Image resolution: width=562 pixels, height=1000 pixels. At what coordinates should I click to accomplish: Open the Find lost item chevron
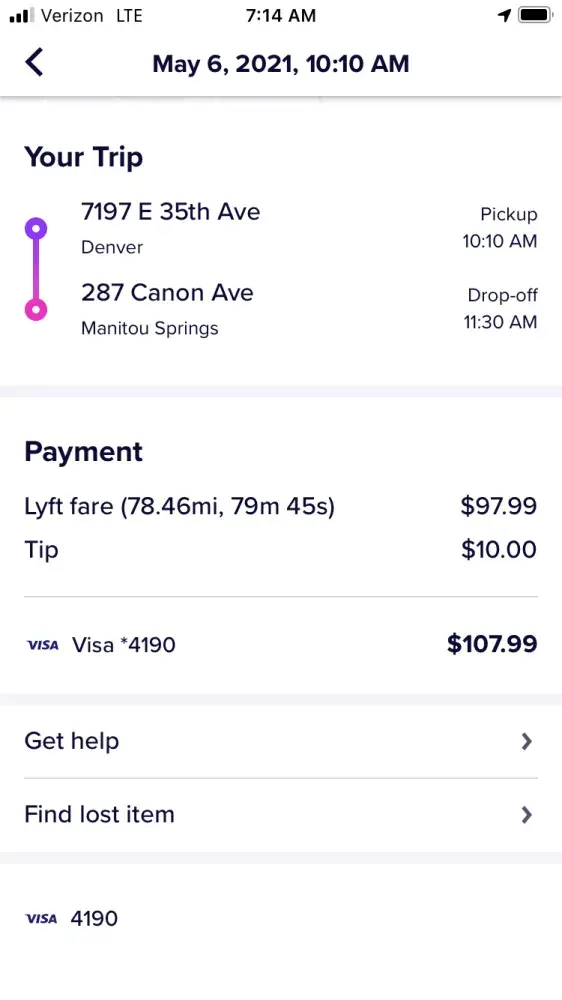tap(526, 814)
